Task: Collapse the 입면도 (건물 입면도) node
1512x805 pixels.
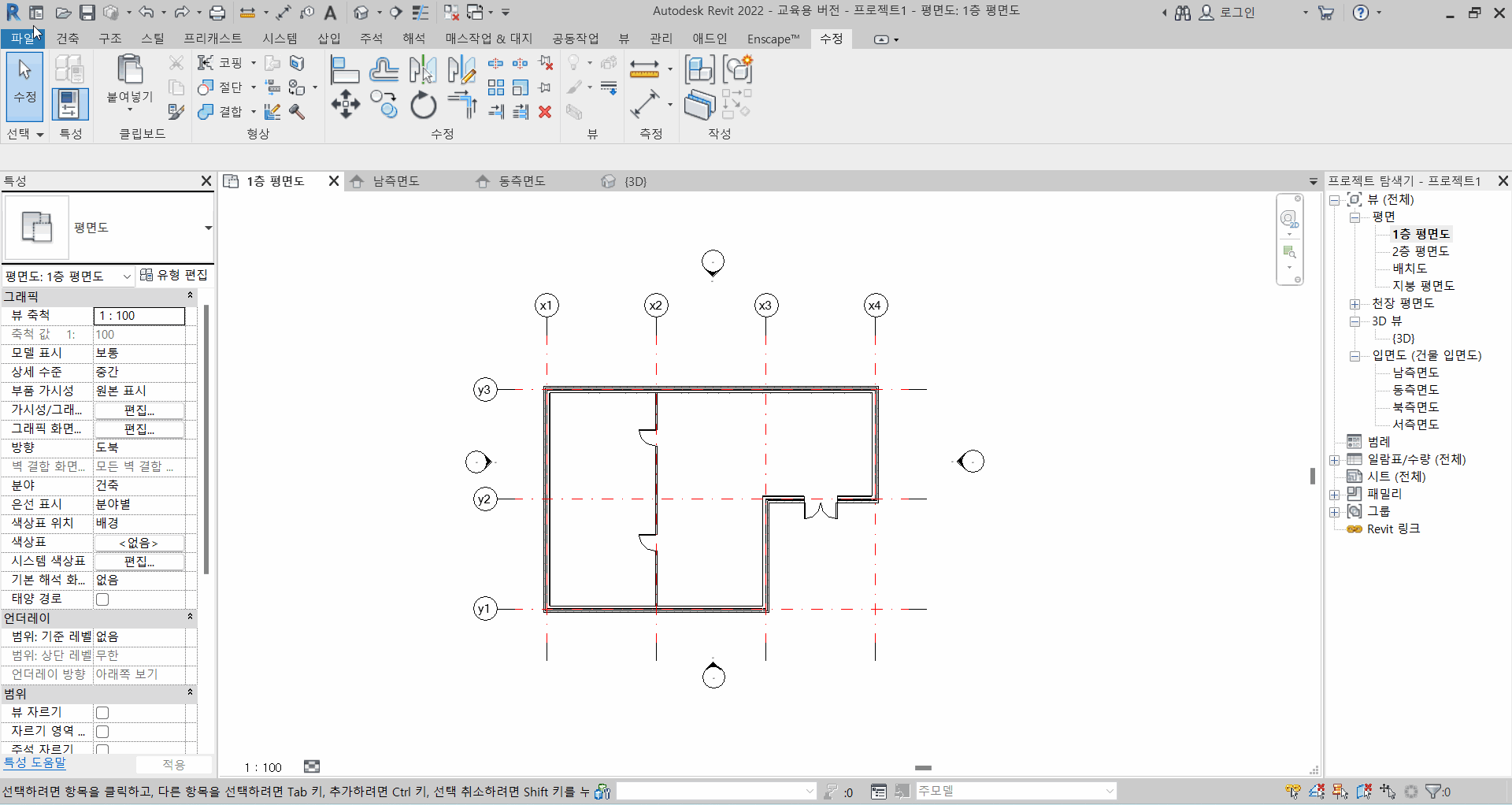Action: [1354, 356]
